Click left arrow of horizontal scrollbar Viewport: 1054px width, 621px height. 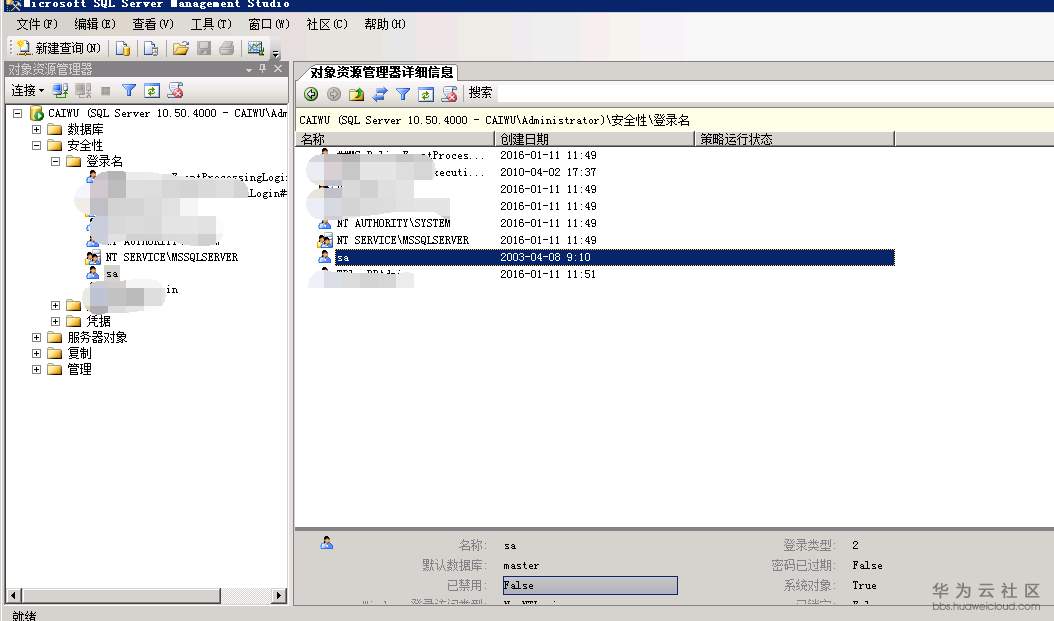13,595
